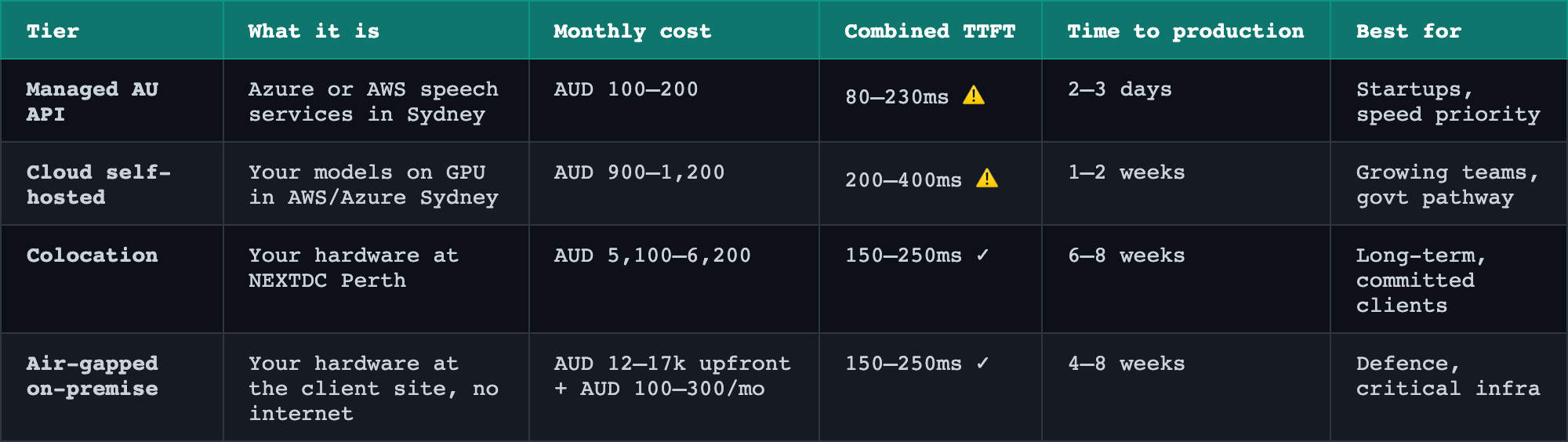
Task: Click the Air-gapped on-premise tier name
Action: tap(93, 376)
